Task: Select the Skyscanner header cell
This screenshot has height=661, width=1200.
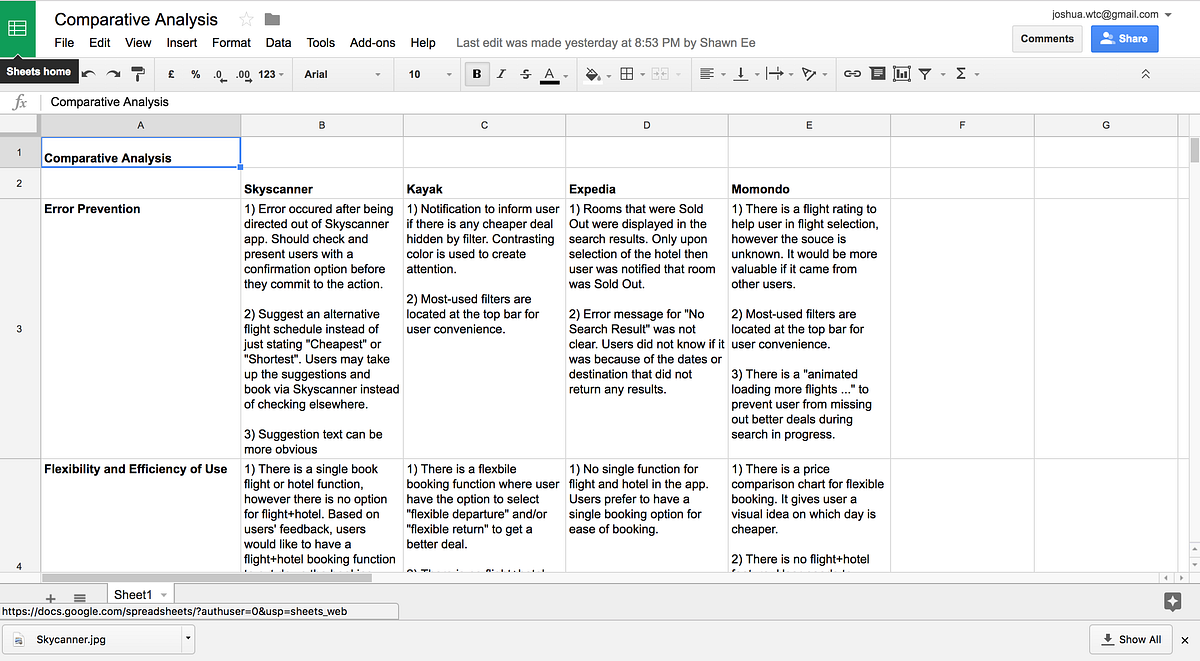Action: click(x=322, y=183)
